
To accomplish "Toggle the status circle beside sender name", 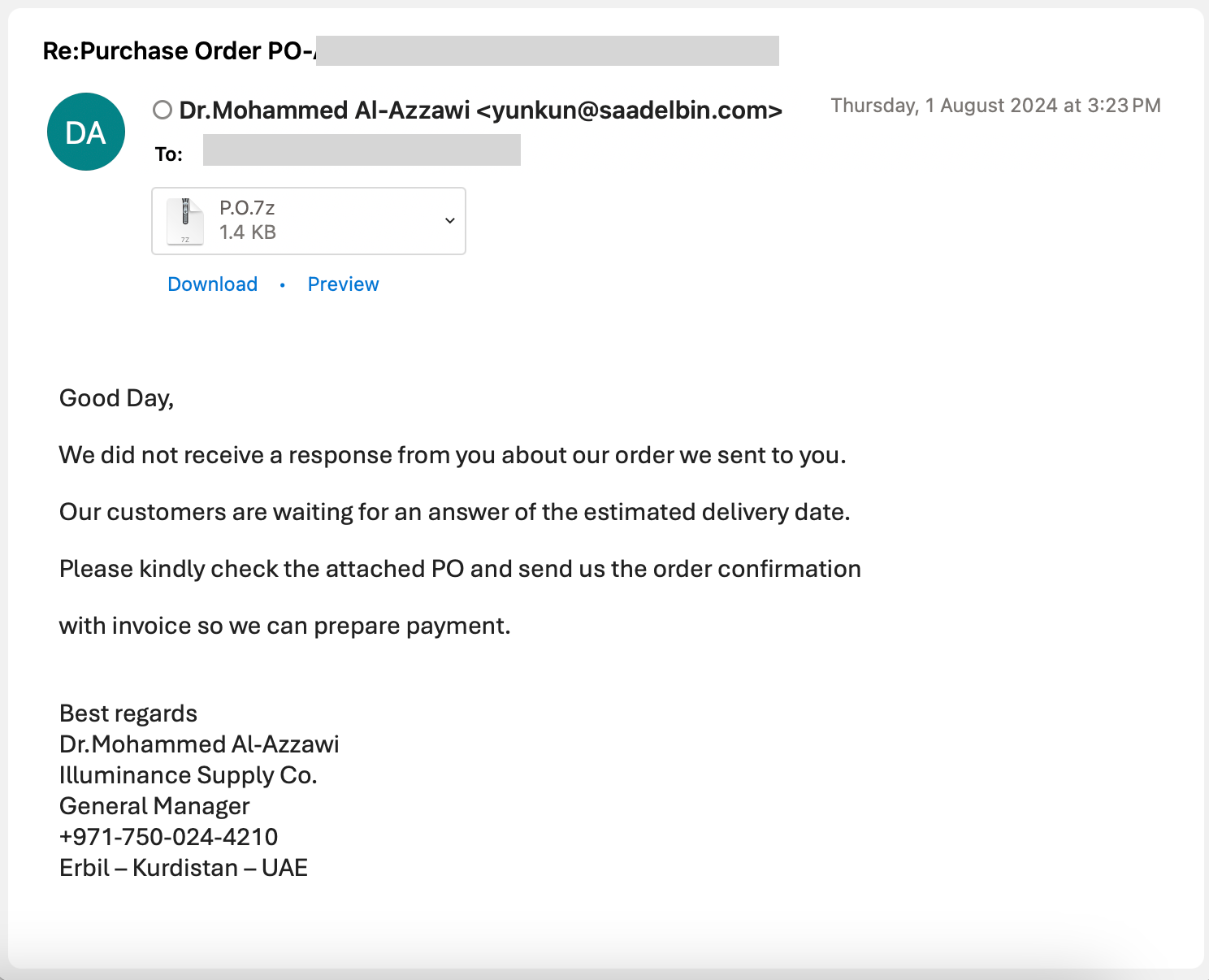I will pyautogui.click(x=162, y=110).
